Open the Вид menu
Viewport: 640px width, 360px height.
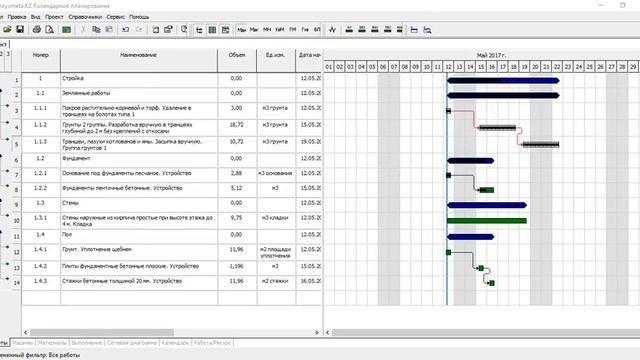coord(36,17)
